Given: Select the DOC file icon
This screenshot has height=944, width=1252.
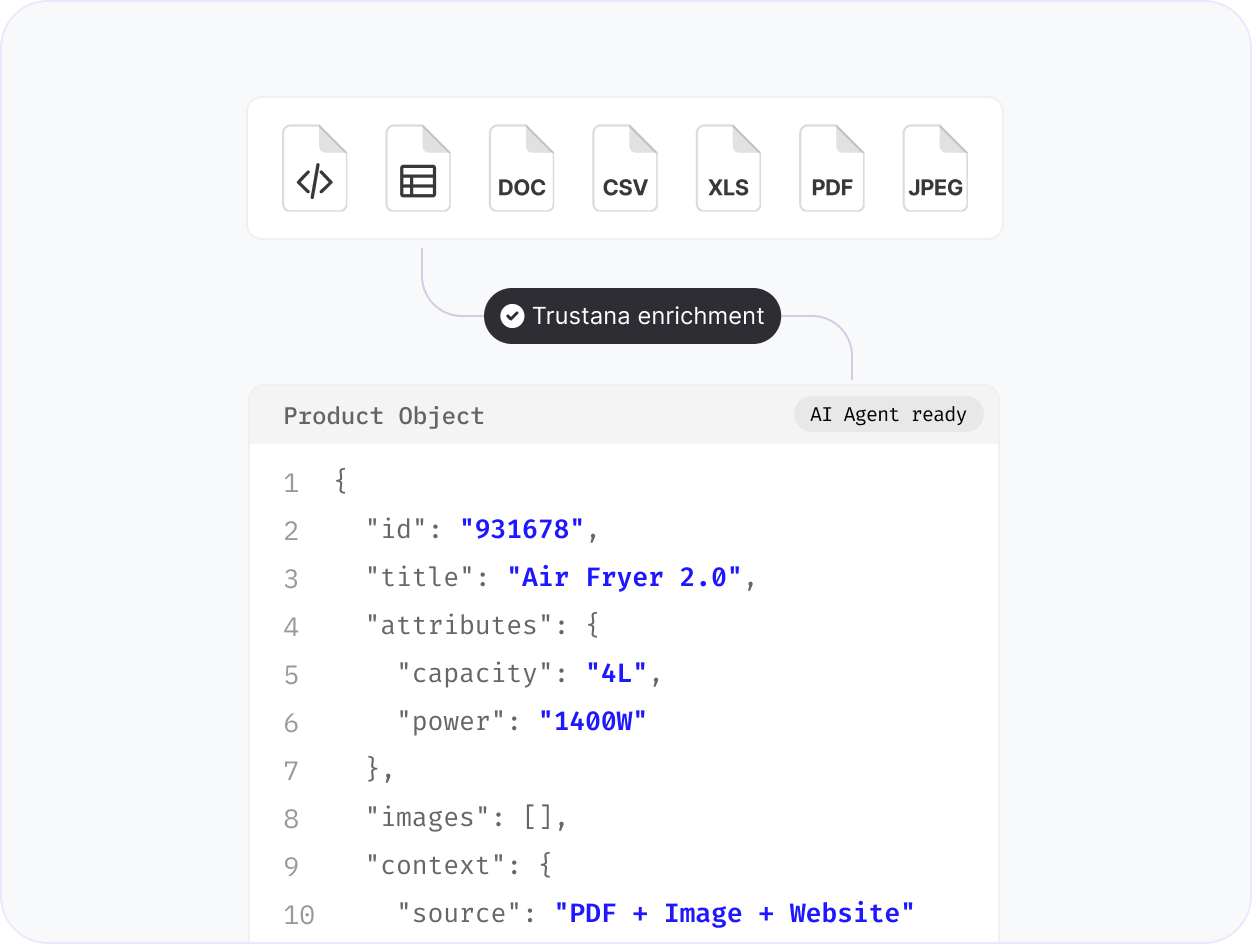Looking at the screenshot, I should click(522, 168).
